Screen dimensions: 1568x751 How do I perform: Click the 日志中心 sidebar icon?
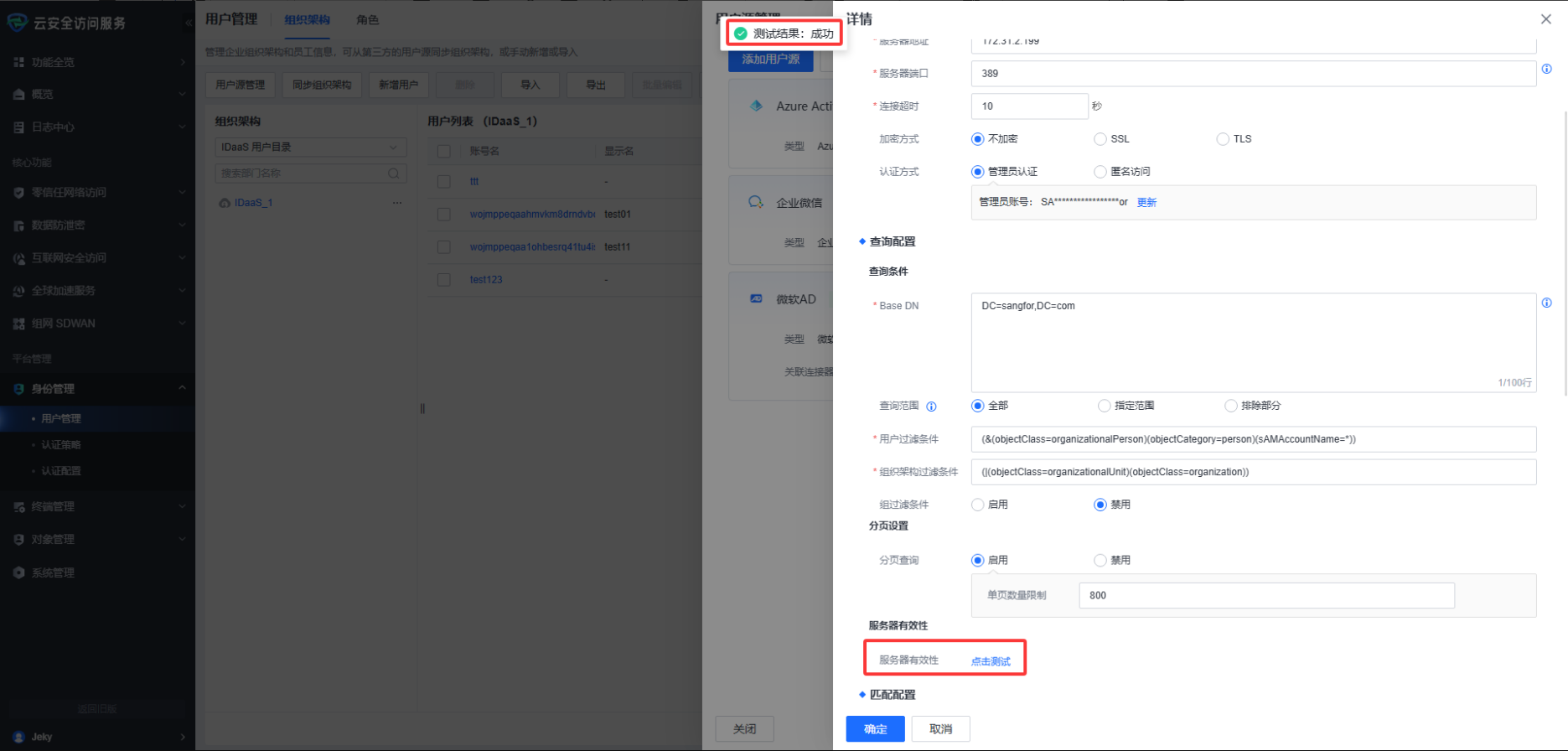click(18, 127)
